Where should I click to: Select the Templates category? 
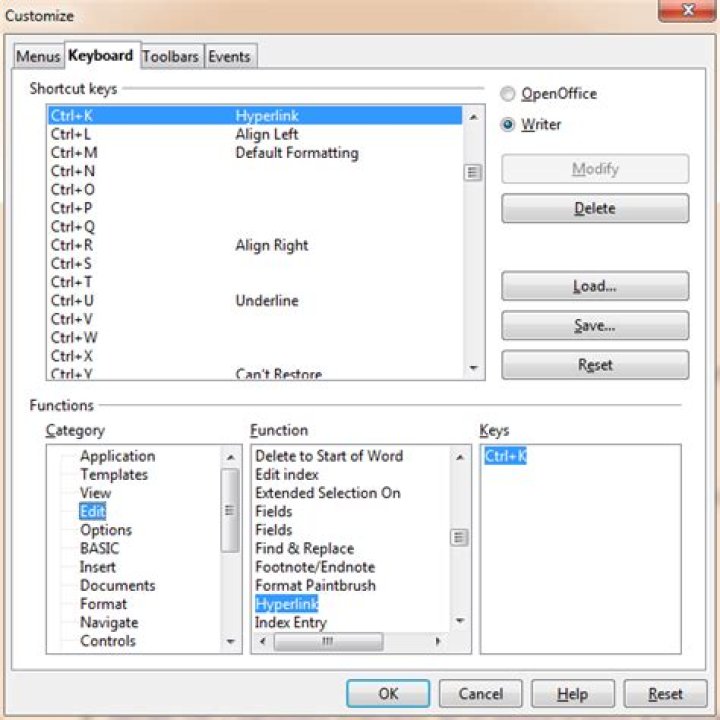pos(114,474)
